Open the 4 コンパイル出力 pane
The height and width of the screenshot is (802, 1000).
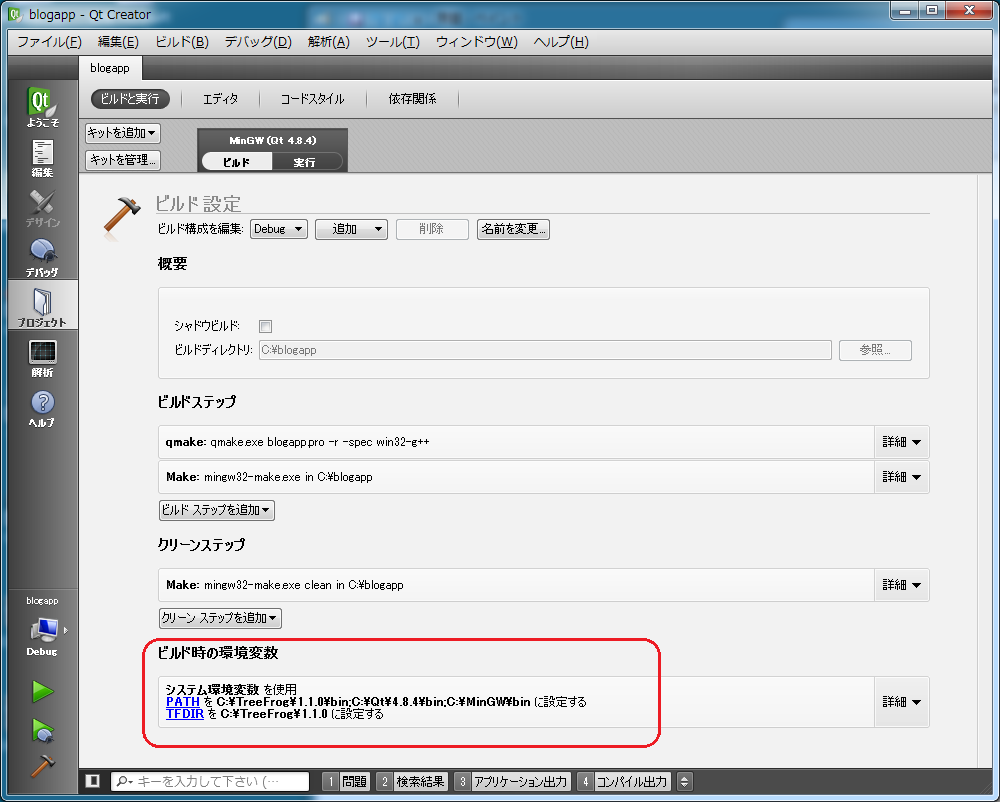click(624, 781)
